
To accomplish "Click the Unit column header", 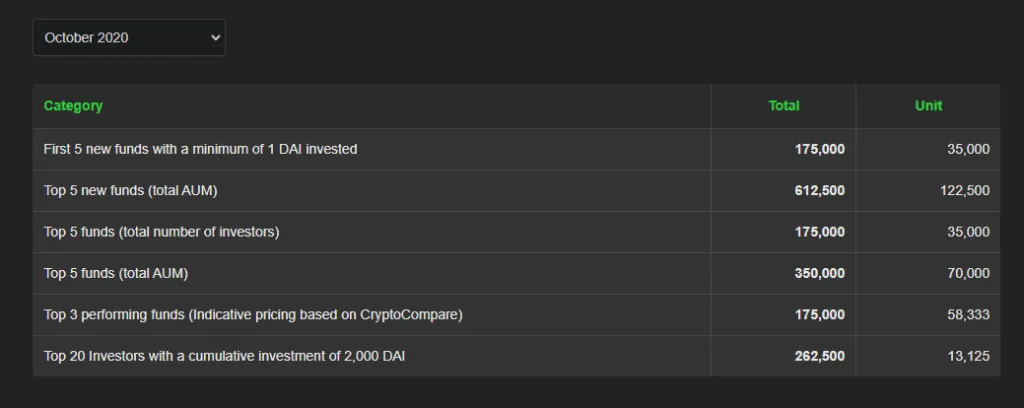I will pyautogui.click(x=928, y=106).
